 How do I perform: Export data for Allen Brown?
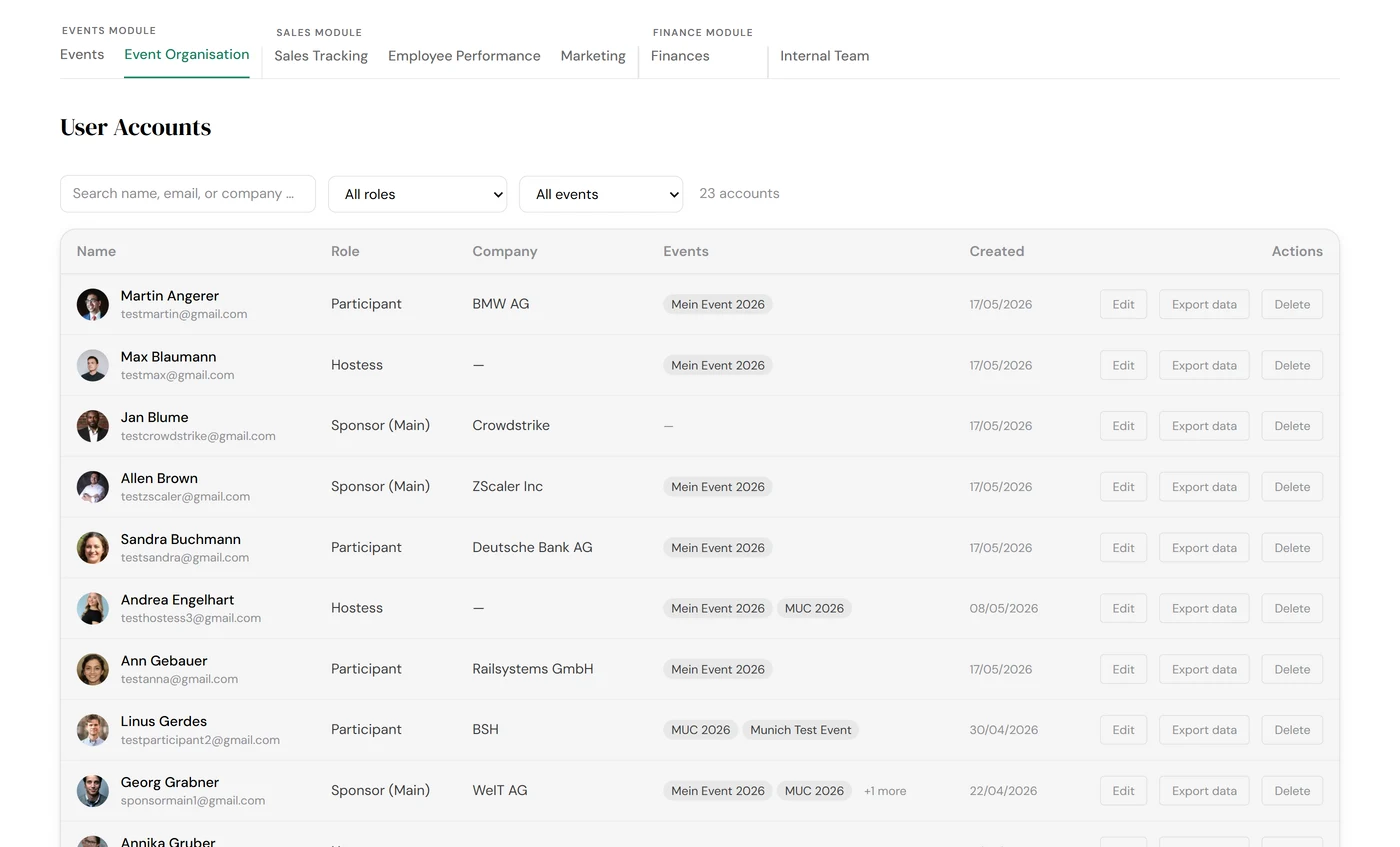(x=1204, y=487)
